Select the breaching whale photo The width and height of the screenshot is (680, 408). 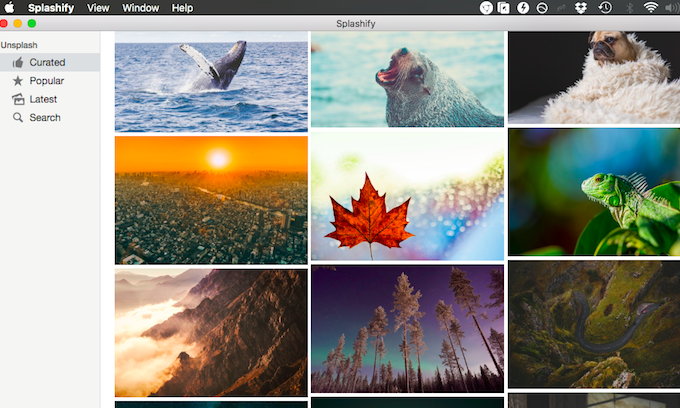pyautogui.click(x=211, y=82)
